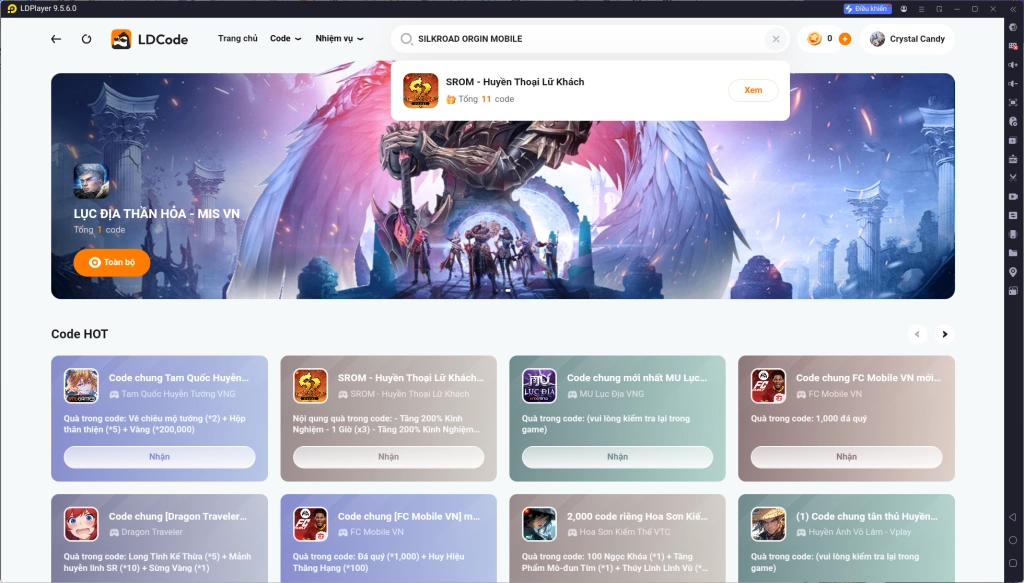
Task: Open Code chung [FC Mobile VN] card title
Action: (x=409, y=516)
